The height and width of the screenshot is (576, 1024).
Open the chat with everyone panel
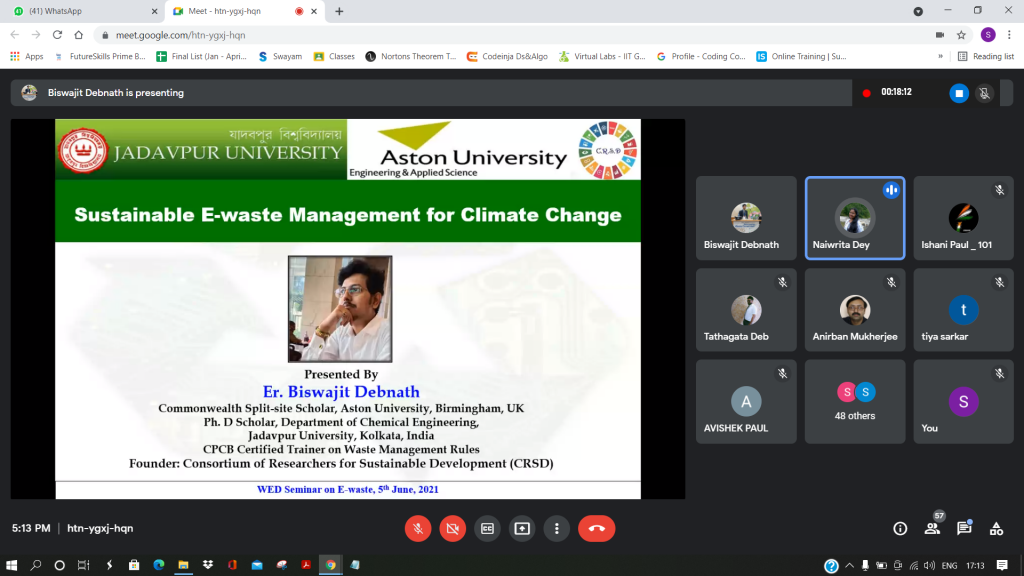(964, 528)
